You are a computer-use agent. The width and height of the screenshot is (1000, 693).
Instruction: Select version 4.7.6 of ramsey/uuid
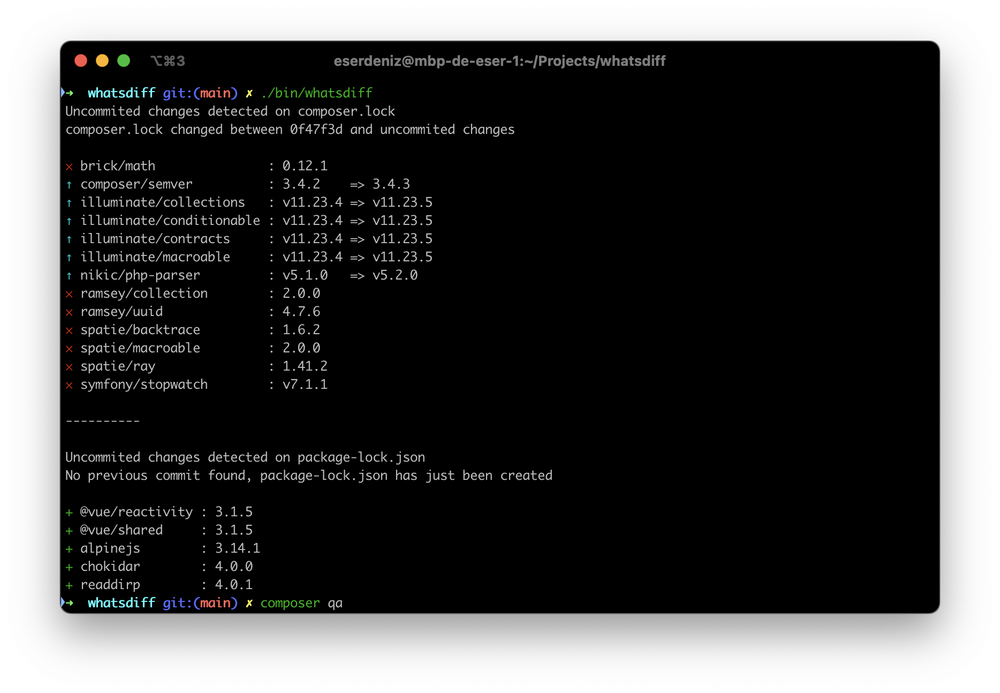point(302,312)
